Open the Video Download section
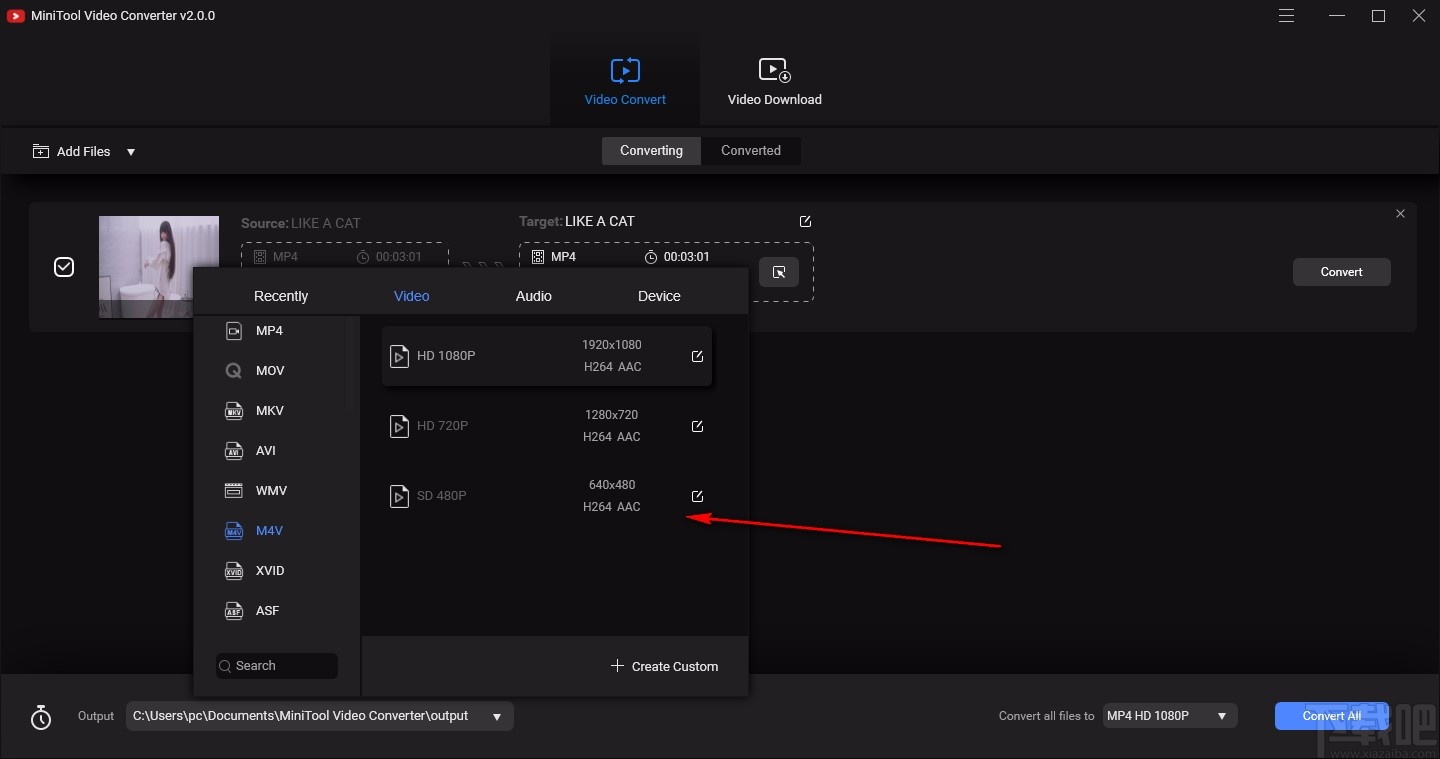 [774, 82]
